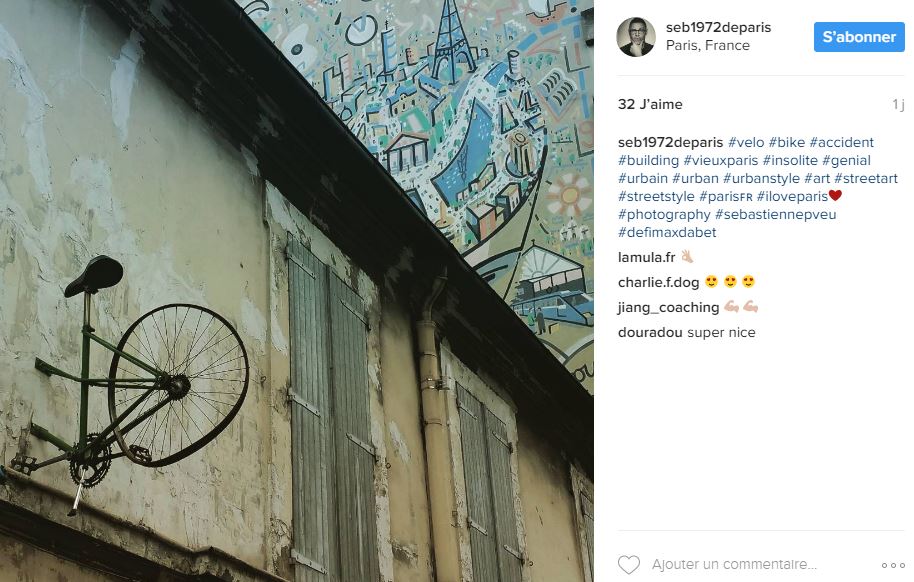Click the seb1972deparis profile avatar
This screenshot has width=914, height=582.
pyautogui.click(x=635, y=37)
